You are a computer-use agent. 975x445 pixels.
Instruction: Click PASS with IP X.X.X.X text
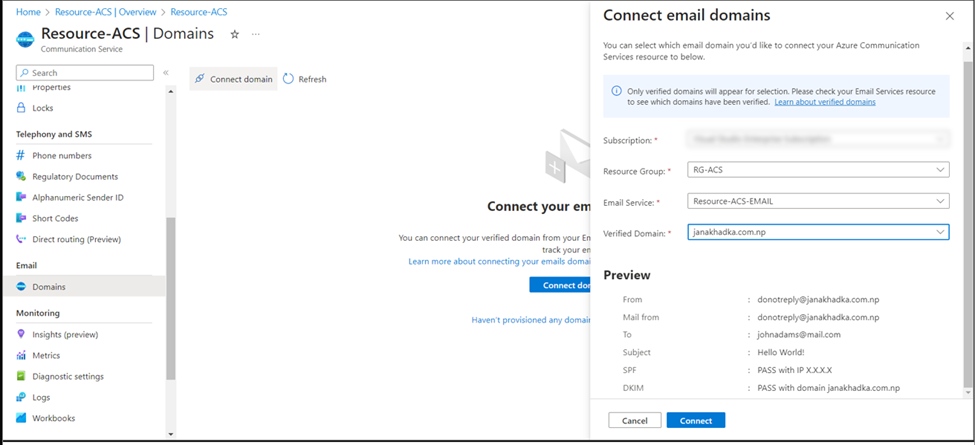click(795, 370)
